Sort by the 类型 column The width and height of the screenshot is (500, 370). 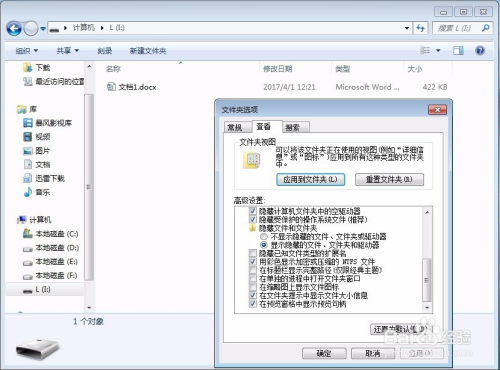(x=343, y=69)
